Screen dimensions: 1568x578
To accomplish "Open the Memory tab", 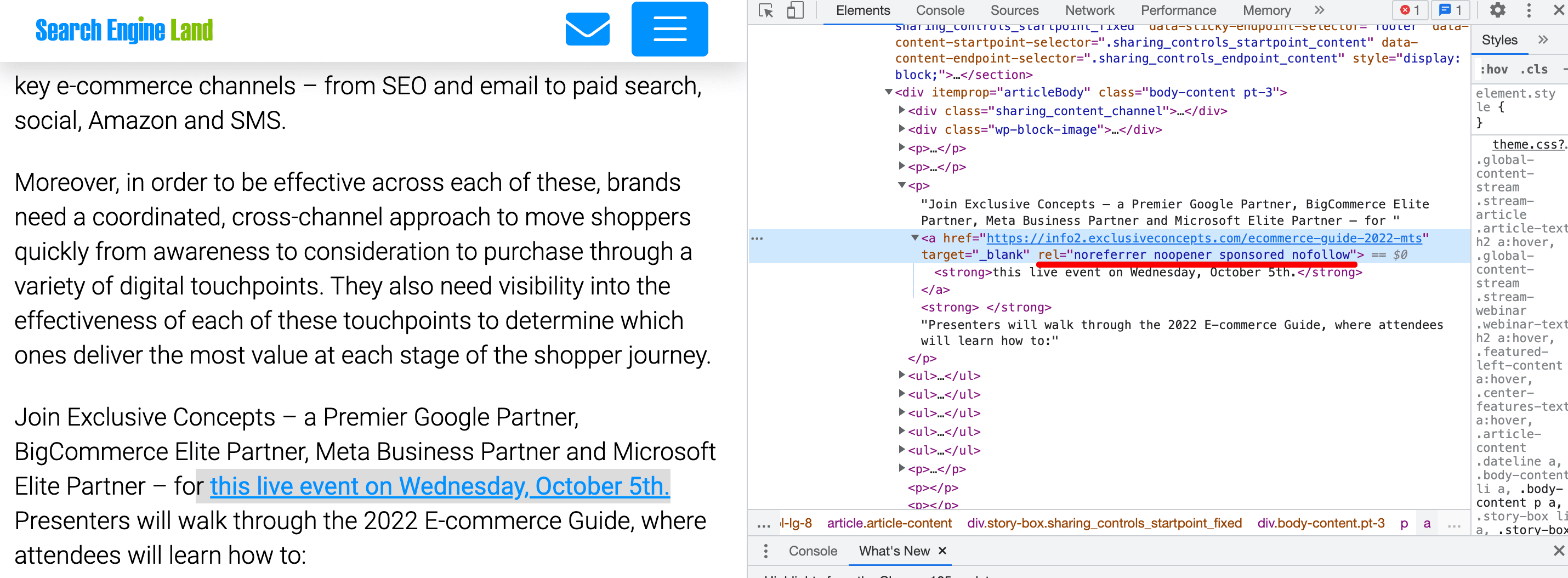I will 1266,10.
